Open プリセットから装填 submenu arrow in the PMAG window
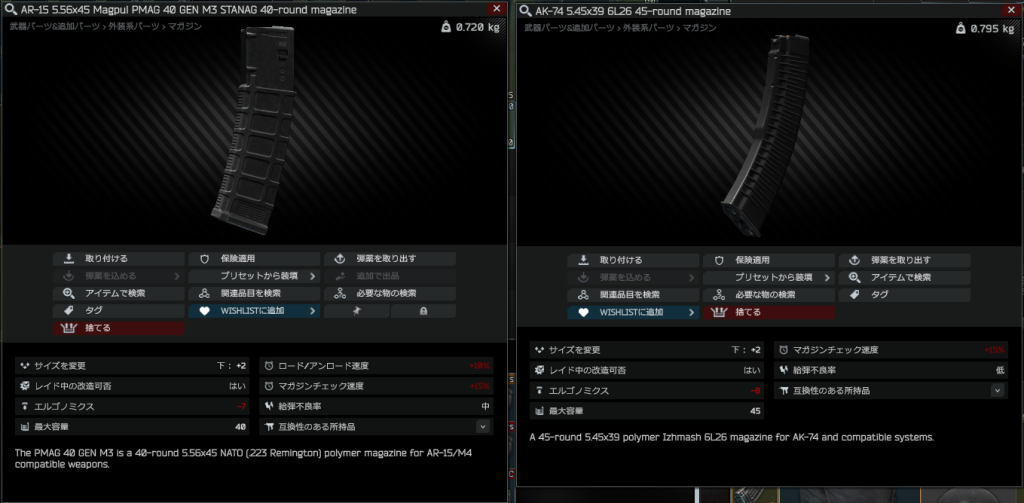This screenshot has height=503, width=1024. pyautogui.click(x=312, y=276)
